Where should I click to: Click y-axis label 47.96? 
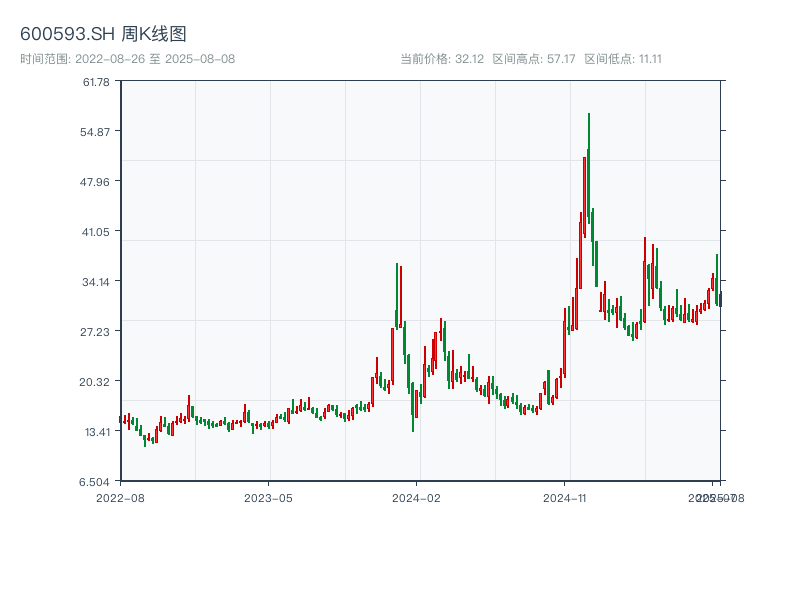(x=95, y=182)
